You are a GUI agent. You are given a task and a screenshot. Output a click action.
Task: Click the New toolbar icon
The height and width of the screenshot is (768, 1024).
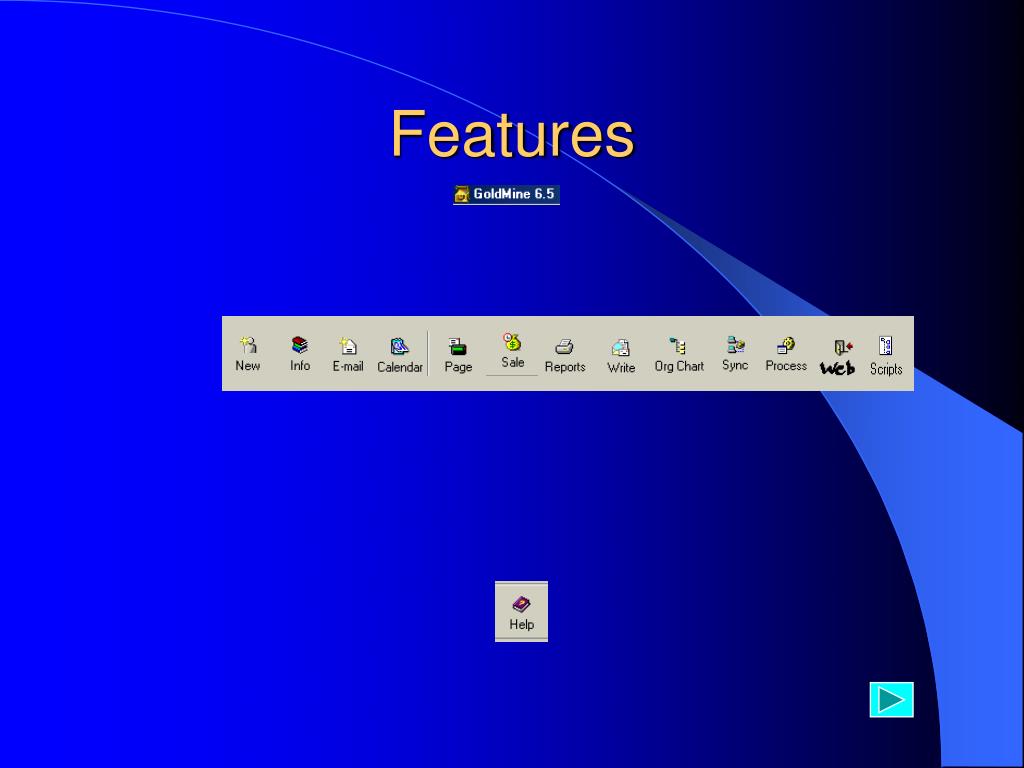(x=248, y=345)
